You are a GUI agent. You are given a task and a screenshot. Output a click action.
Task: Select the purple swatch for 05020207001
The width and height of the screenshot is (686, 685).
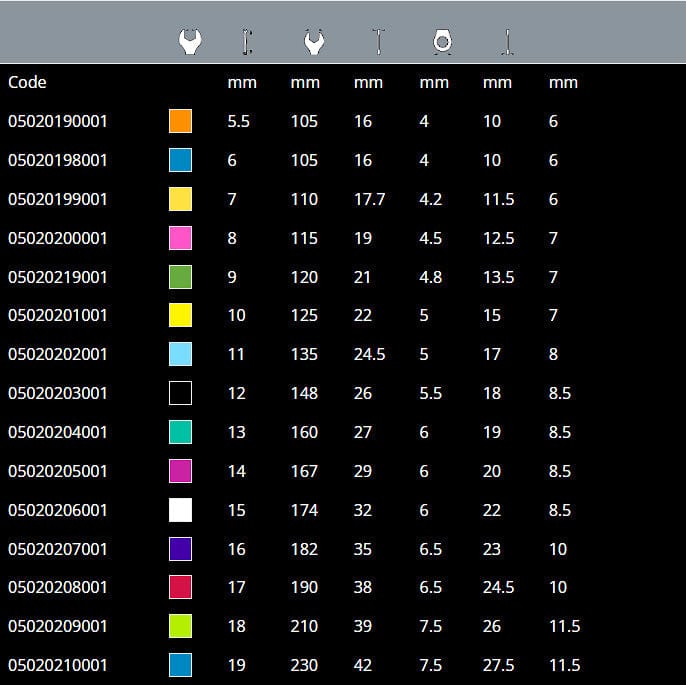(x=180, y=548)
